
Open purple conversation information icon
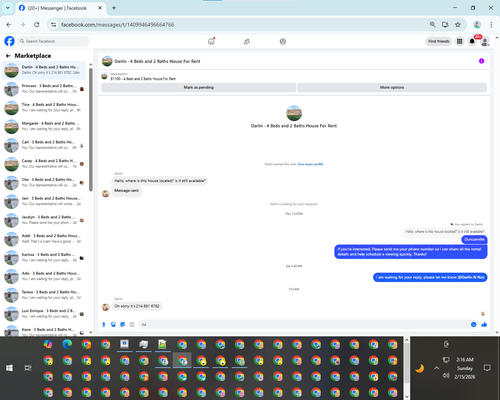coord(481,61)
